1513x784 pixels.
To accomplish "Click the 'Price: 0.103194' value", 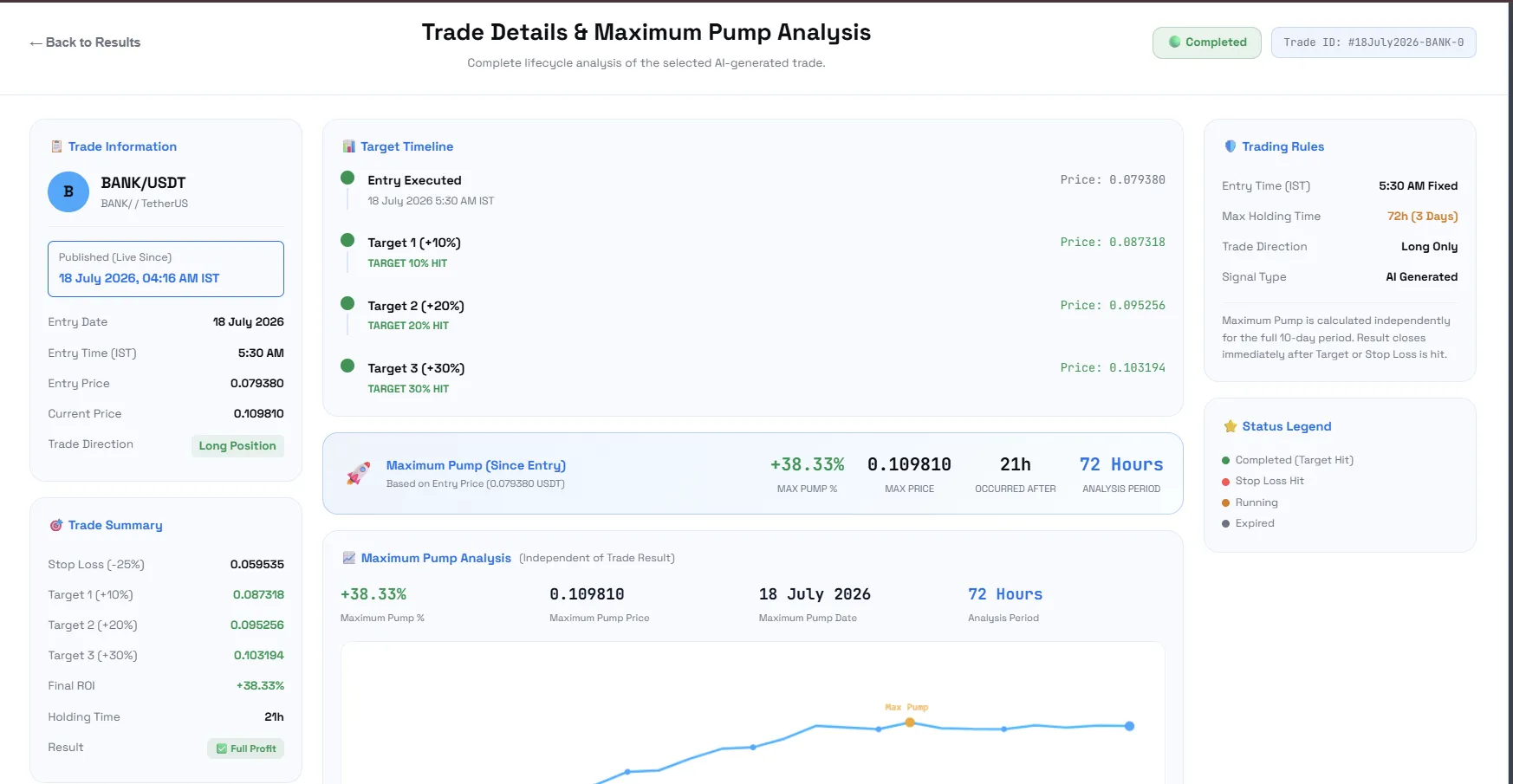I will coord(1113,367).
